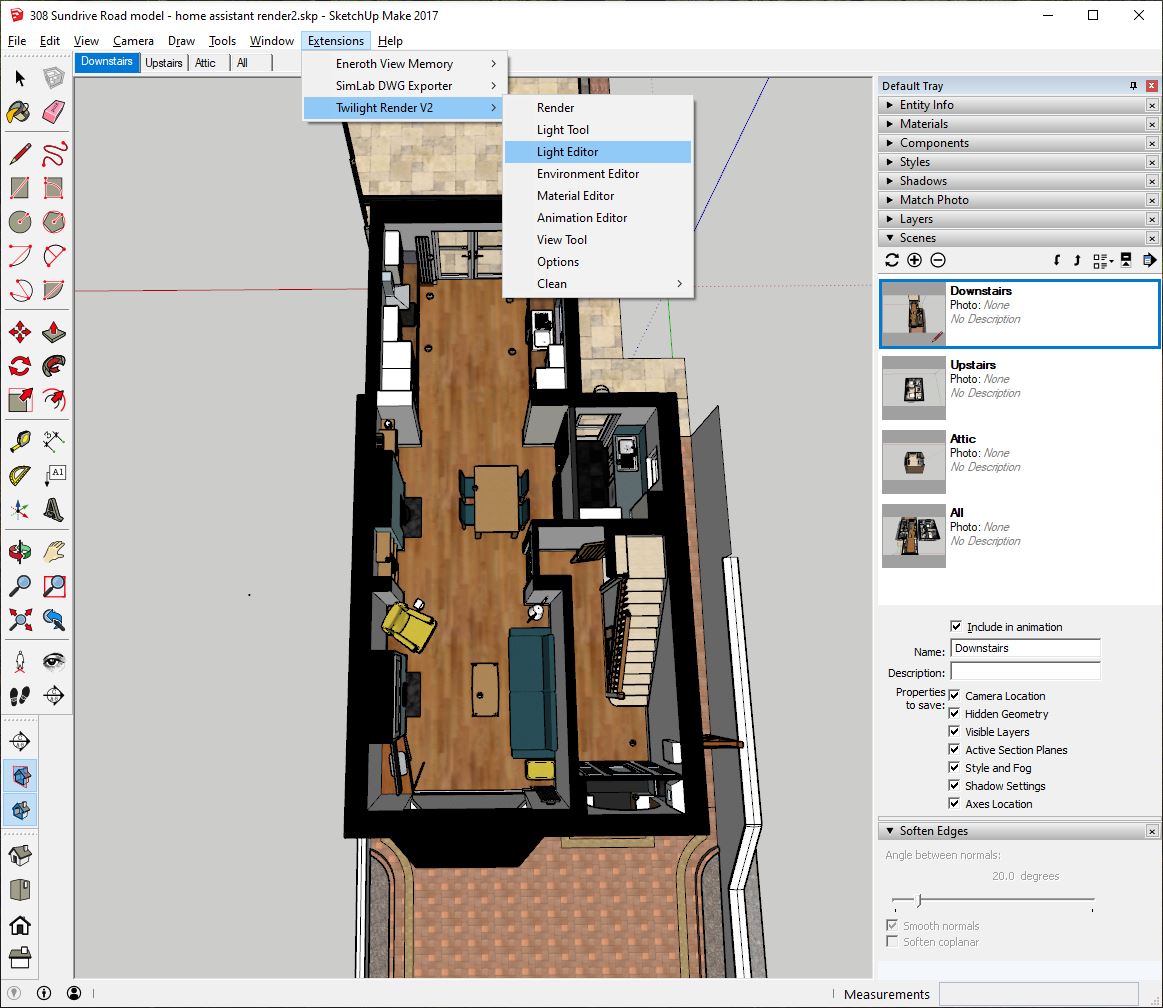1163x1008 pixels.
Task: Adjust the angle between normals slider
Action: coord(919,900)
